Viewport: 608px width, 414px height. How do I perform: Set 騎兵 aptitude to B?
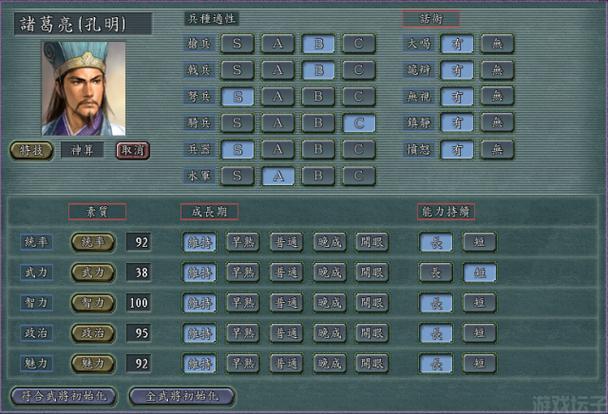click(318, 123)
